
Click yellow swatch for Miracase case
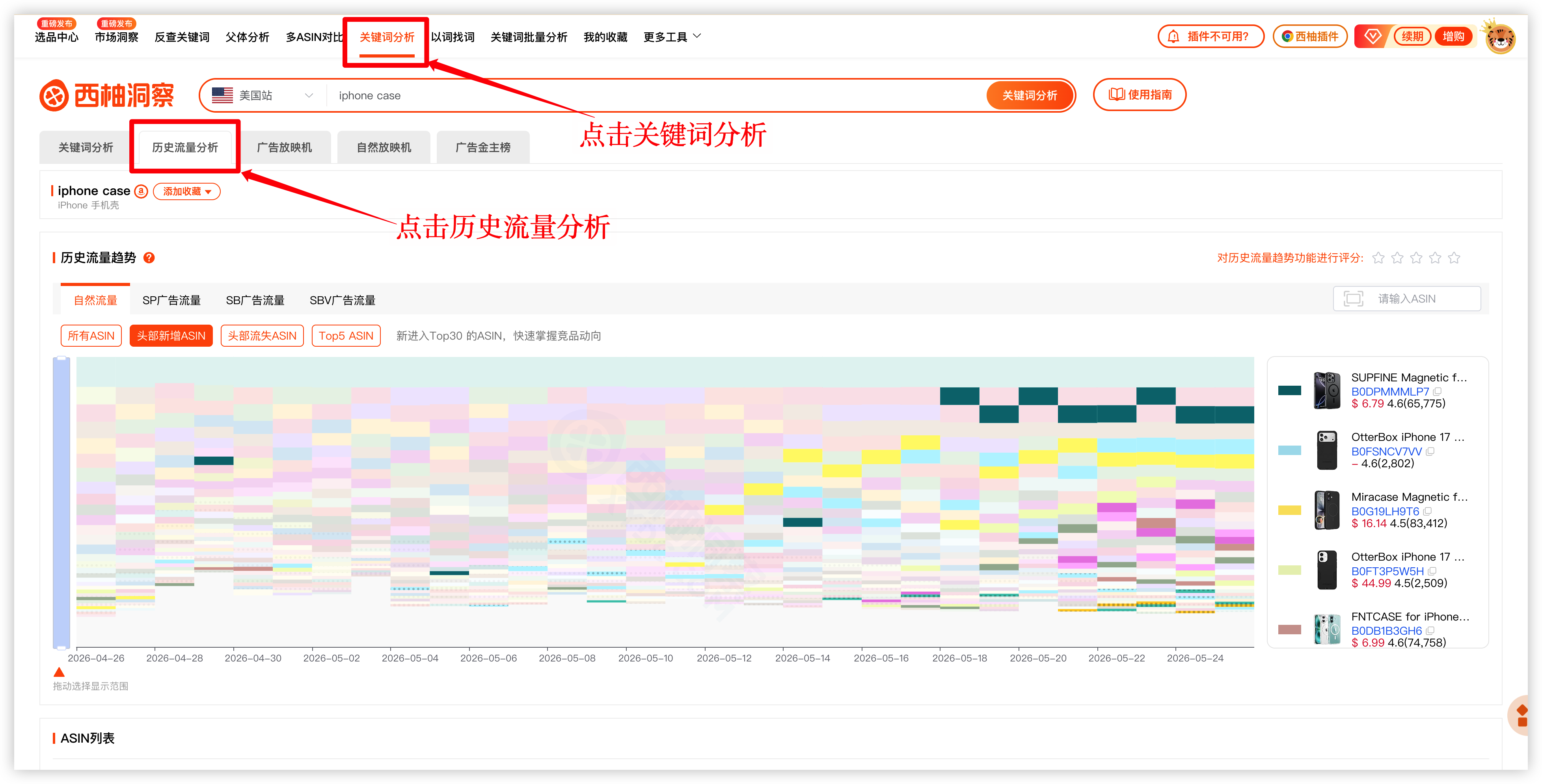[1289, 511]
